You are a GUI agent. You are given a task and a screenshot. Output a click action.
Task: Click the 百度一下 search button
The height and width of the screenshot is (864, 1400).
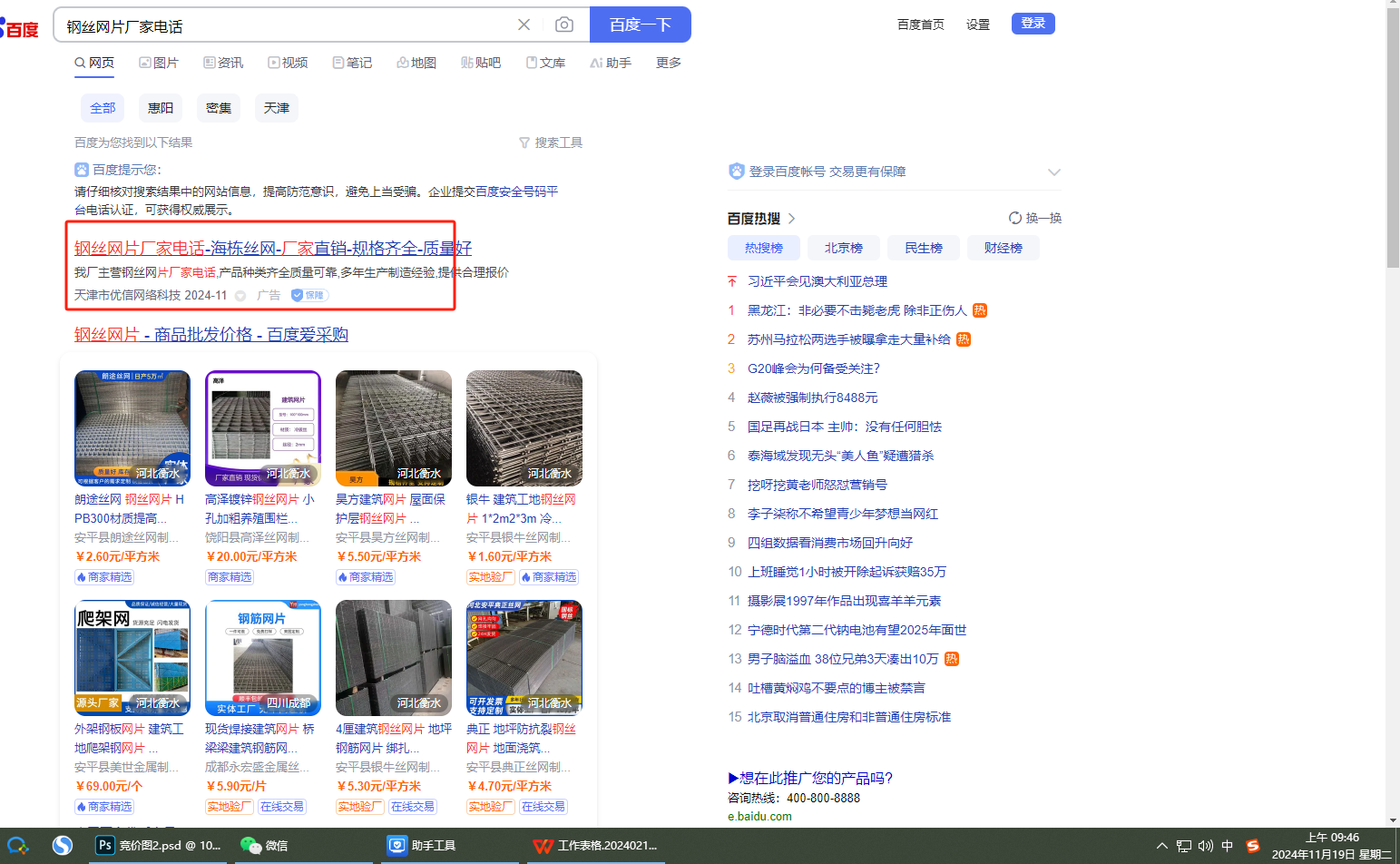coord(640,25)
